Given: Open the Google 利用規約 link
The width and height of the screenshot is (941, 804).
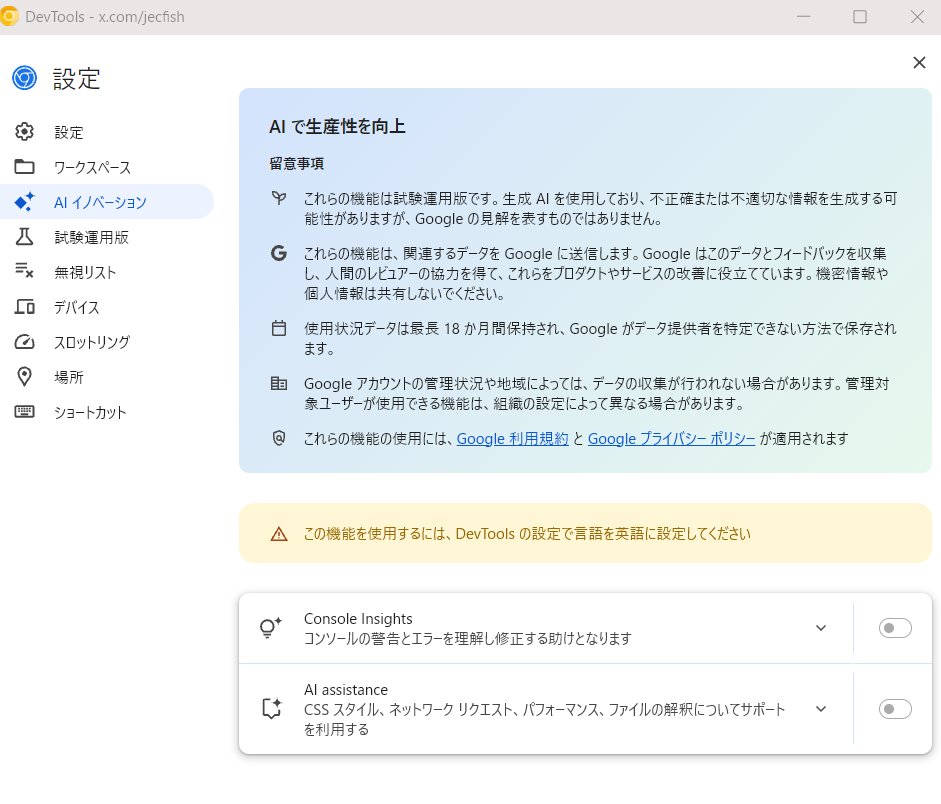Looking at the screenshot, I should coord(512,438).
